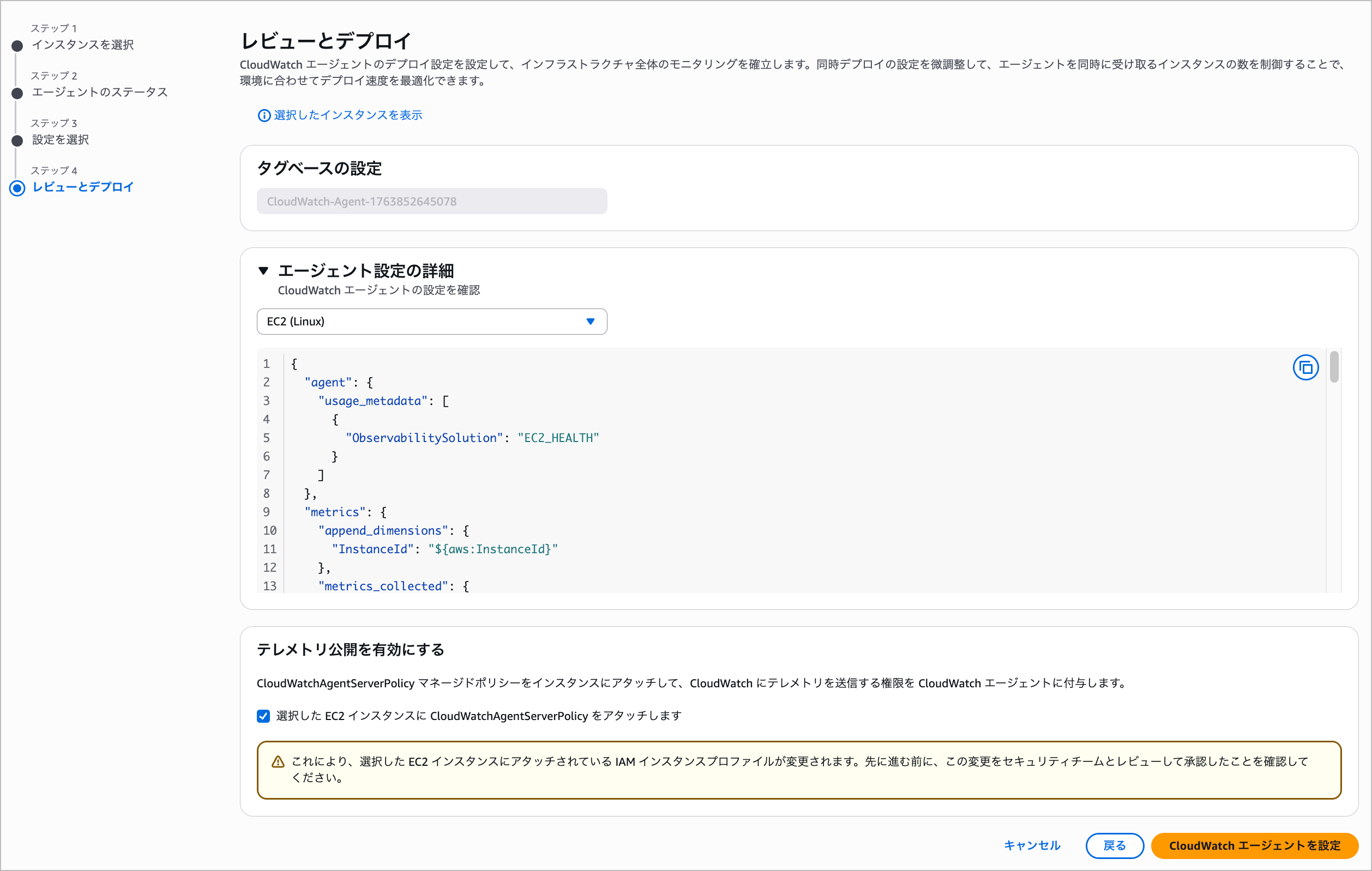Click the step 3 circle marker
The image size is (1372, 871).
pyautogui.click(x=17, y=141)
